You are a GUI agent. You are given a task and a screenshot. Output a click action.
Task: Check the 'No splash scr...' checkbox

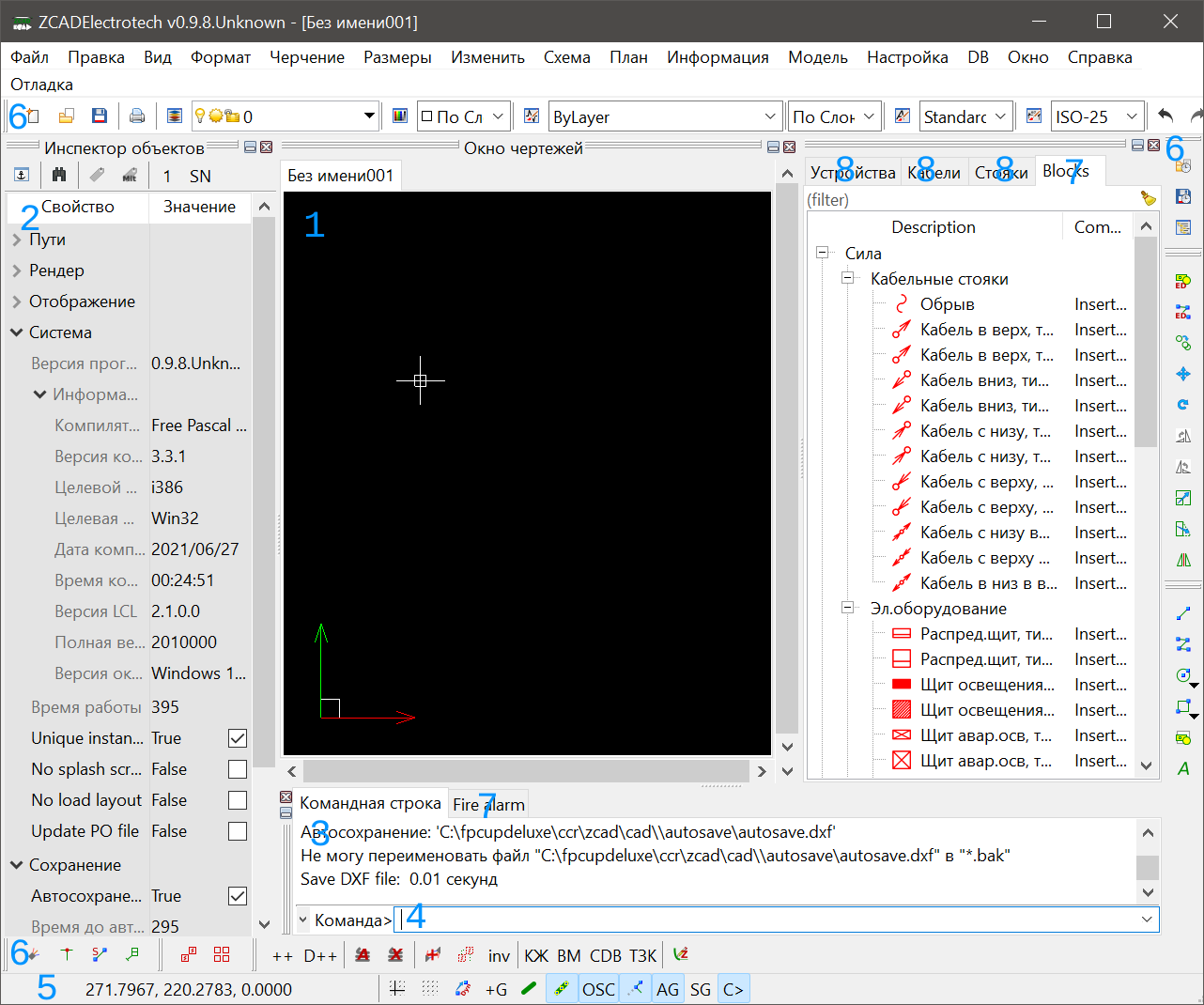pyautogui.click(x=238, y=769)
